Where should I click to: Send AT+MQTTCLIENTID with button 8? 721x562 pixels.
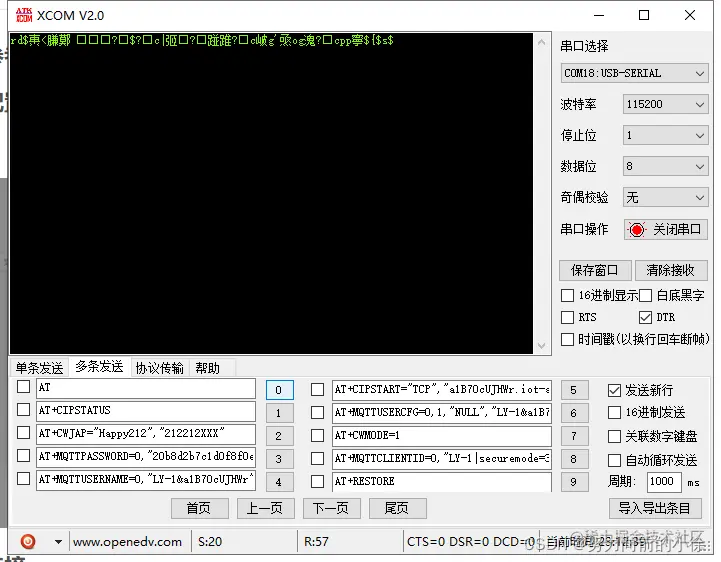point(574,459)
